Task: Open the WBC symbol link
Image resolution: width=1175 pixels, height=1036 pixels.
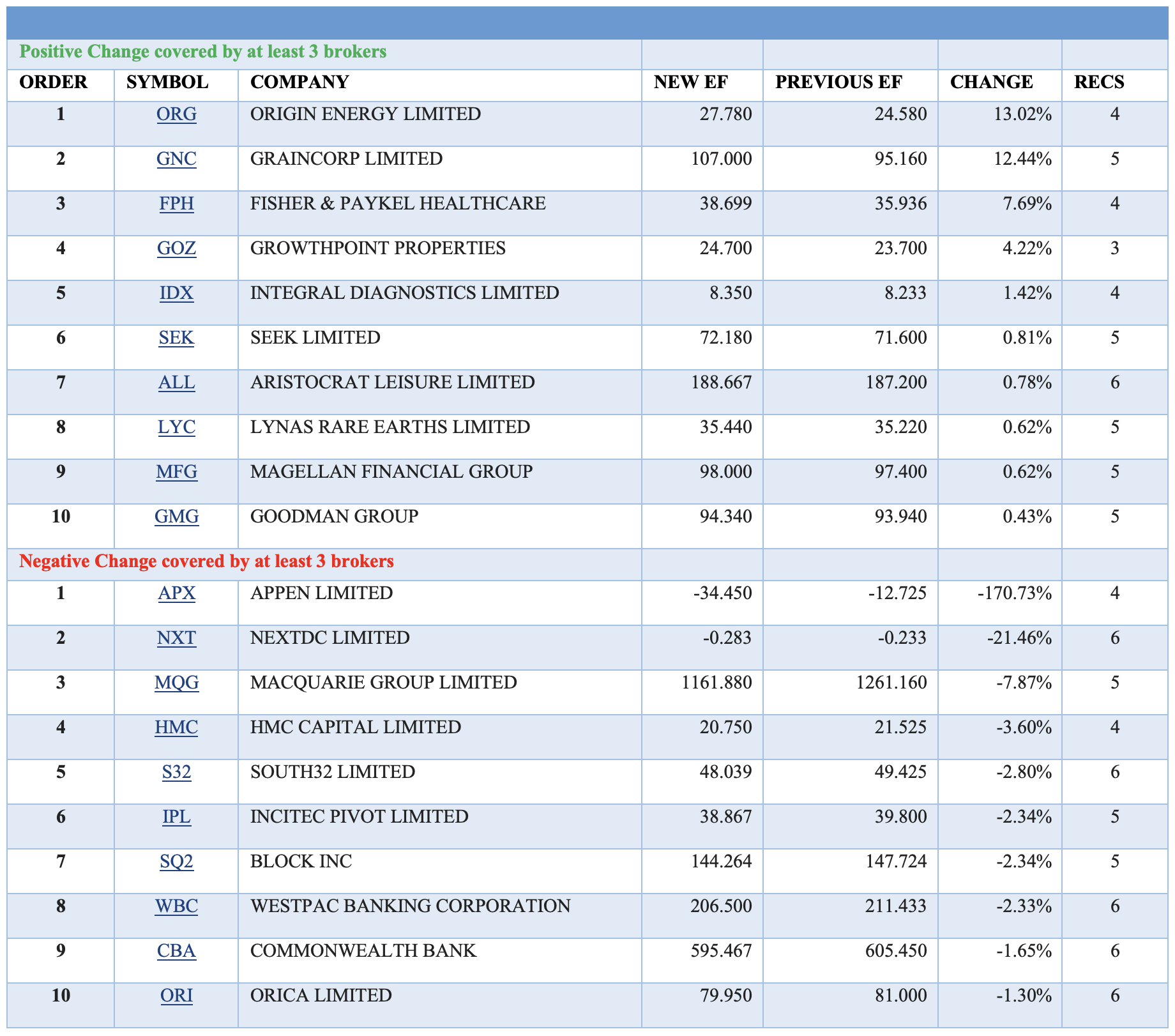Action: tap(176, 906)
